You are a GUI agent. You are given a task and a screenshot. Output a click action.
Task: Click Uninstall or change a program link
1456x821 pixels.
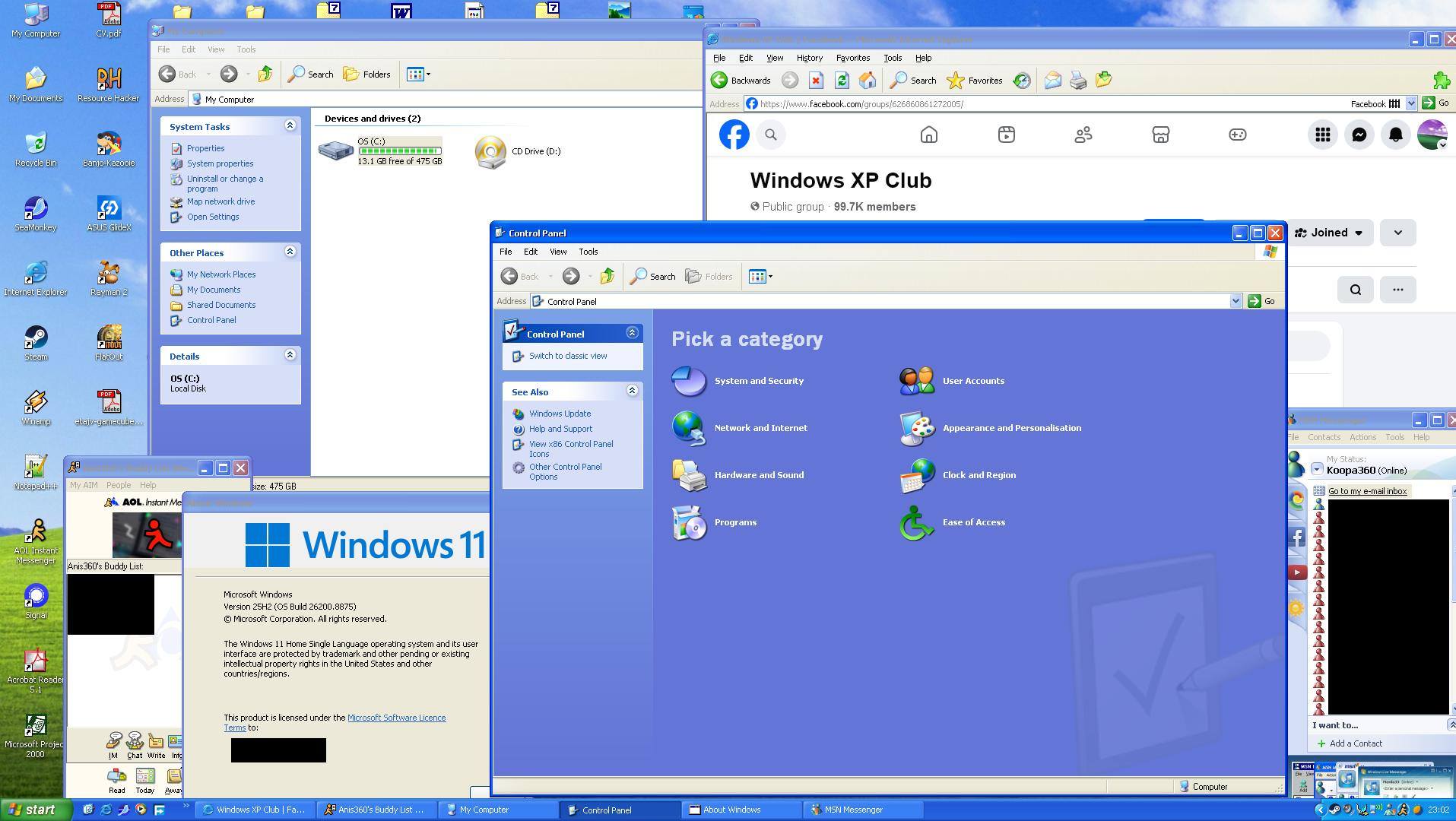(x=225, y=183)
